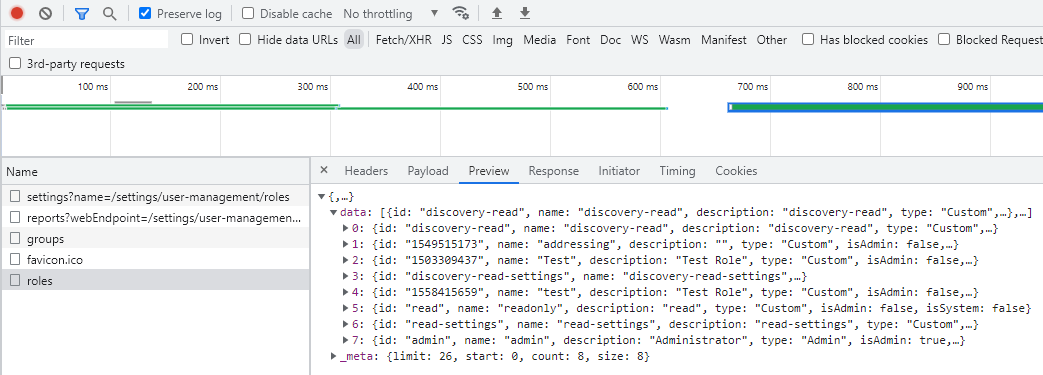The height and width of the screenshot is (375, 1043).
Task: Open the Payload tab
Action: (x=428, y=171)
